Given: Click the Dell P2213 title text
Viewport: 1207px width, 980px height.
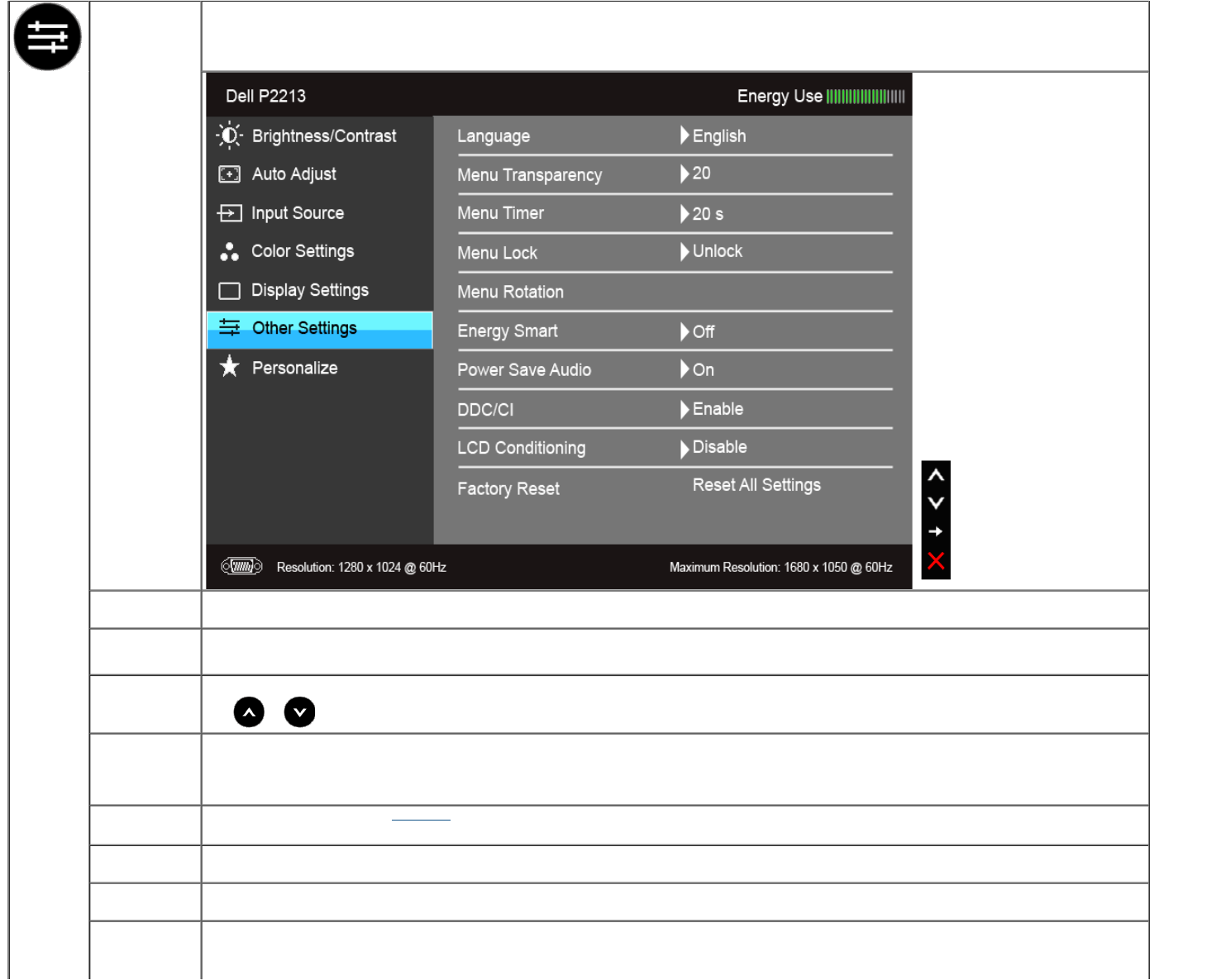Looking at the screenshot, I should click(x=265, y=96).
